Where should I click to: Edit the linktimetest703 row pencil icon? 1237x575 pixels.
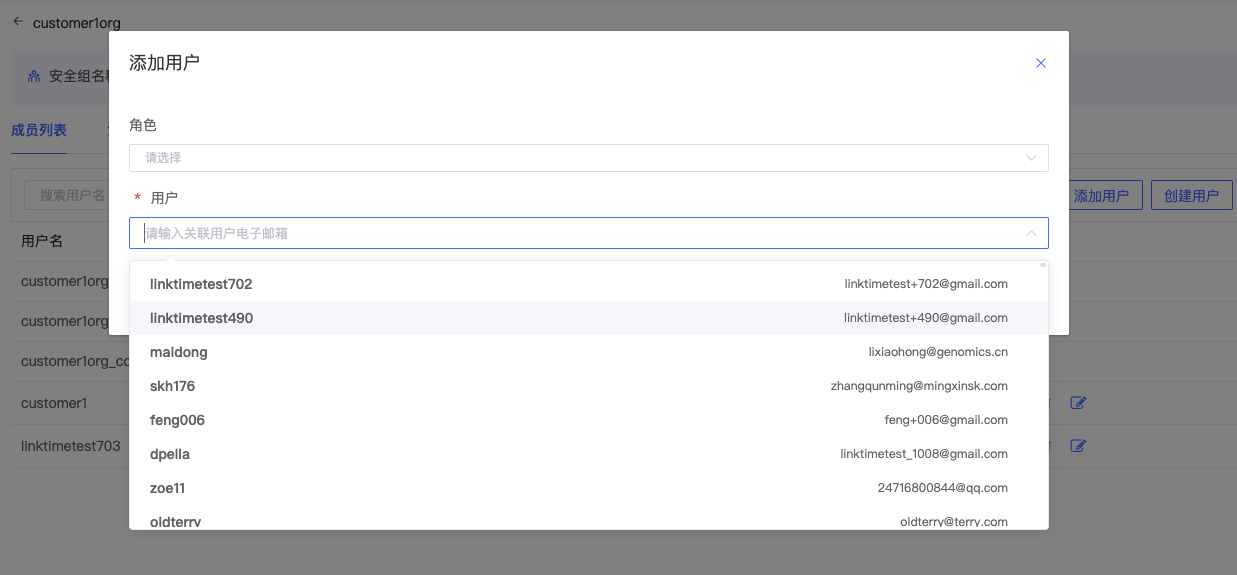[x=1078, y=446]
